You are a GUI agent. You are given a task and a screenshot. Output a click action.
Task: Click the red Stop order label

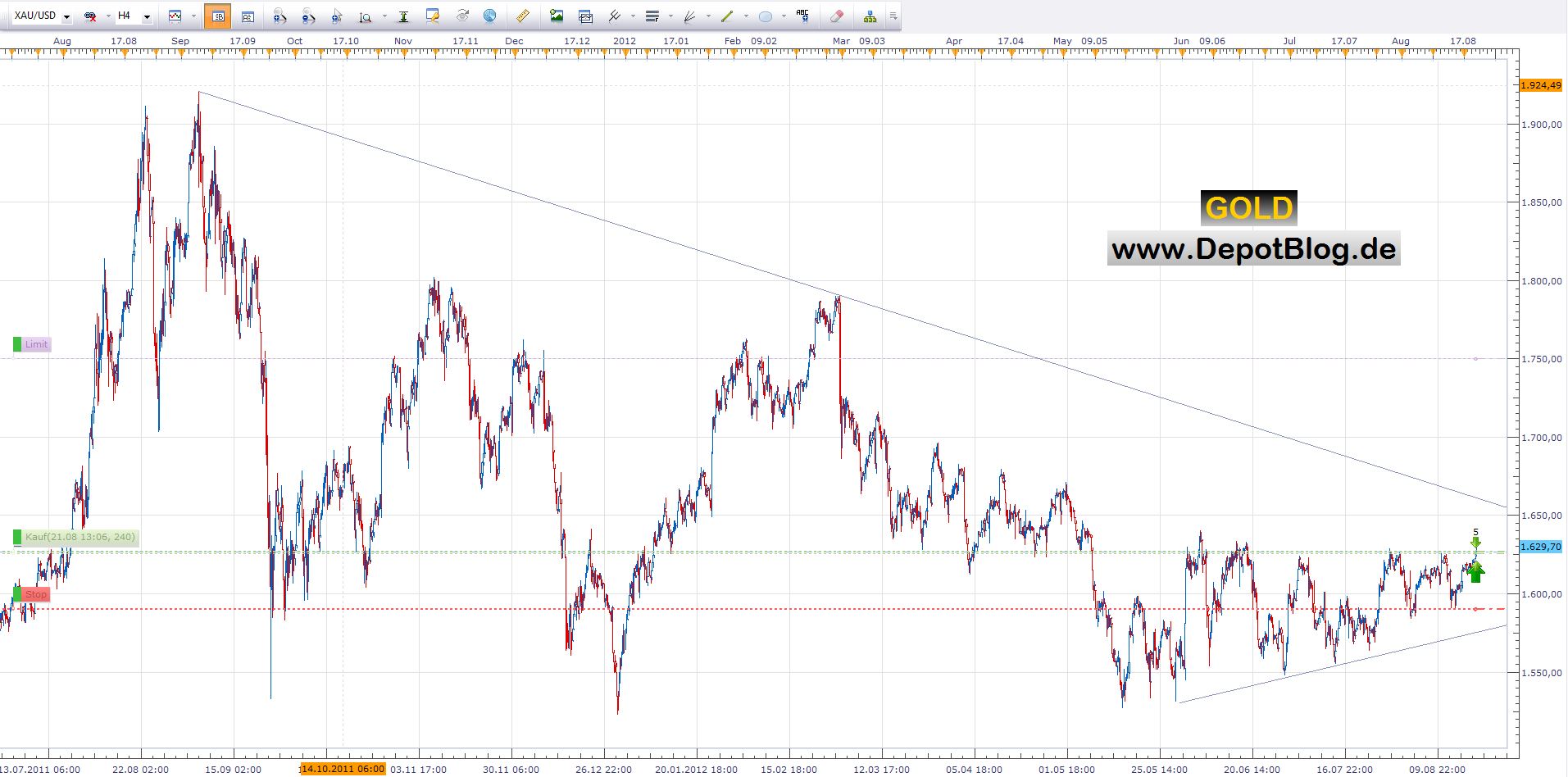[35, 594]
